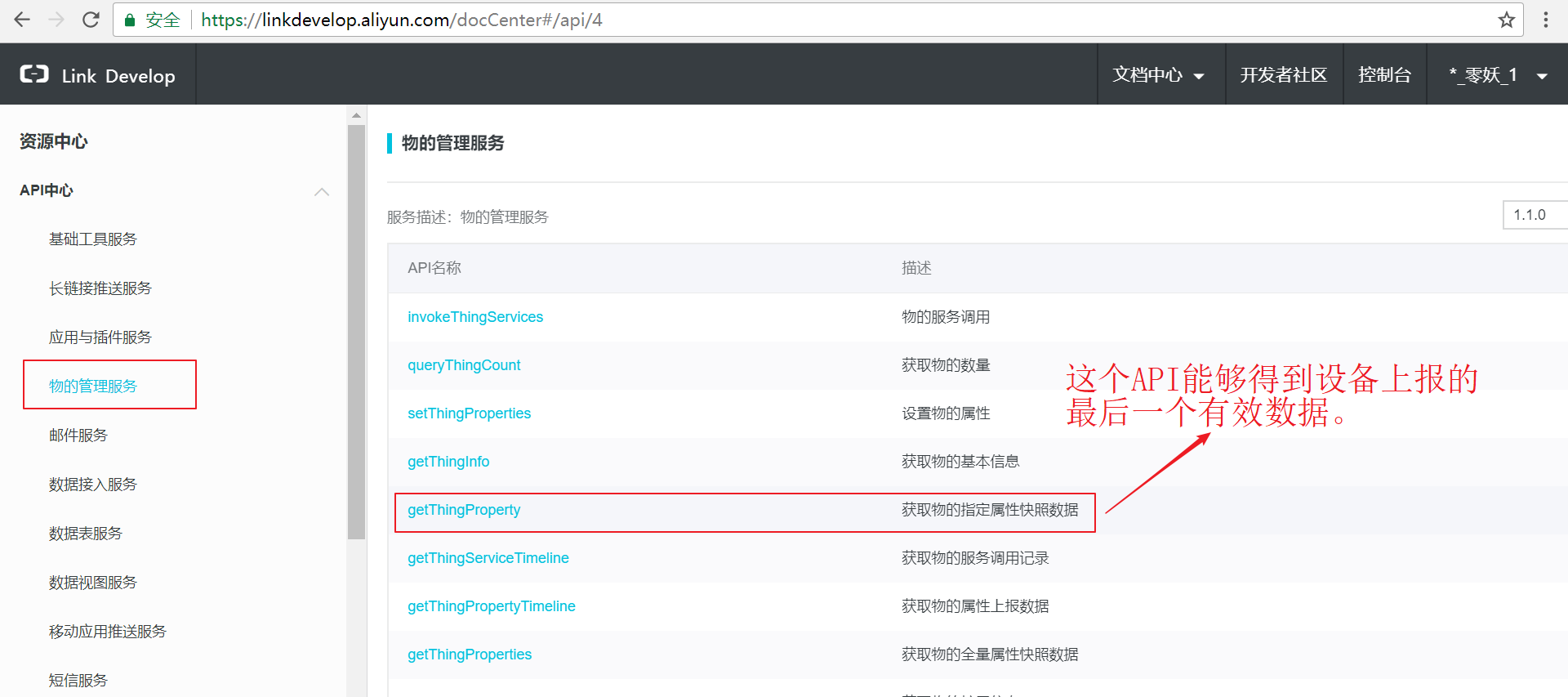Open the getThingPropertyTimeline API link
The height and width of the screenshot is (697, 1568).
(x=492, y=606)
